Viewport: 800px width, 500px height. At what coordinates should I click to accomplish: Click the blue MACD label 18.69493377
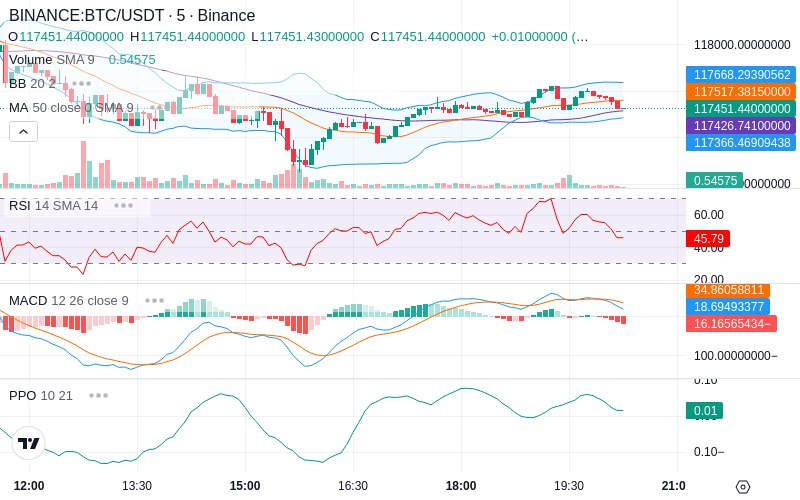click(728, 307)
